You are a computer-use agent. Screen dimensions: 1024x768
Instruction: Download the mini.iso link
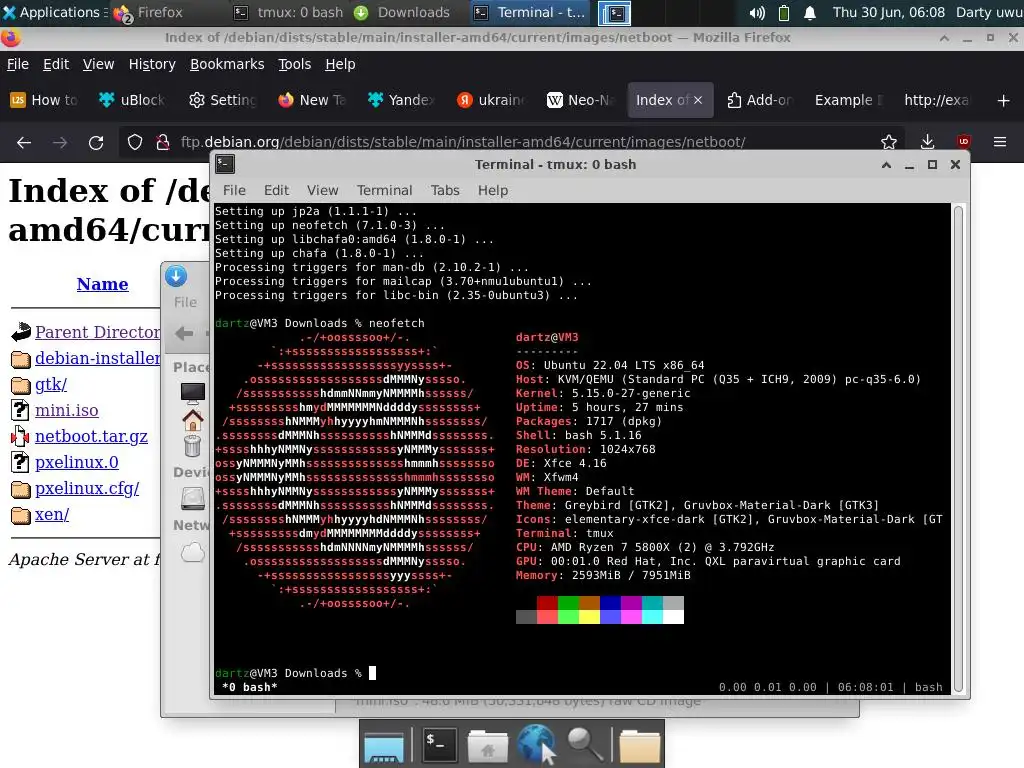[67, 410]
